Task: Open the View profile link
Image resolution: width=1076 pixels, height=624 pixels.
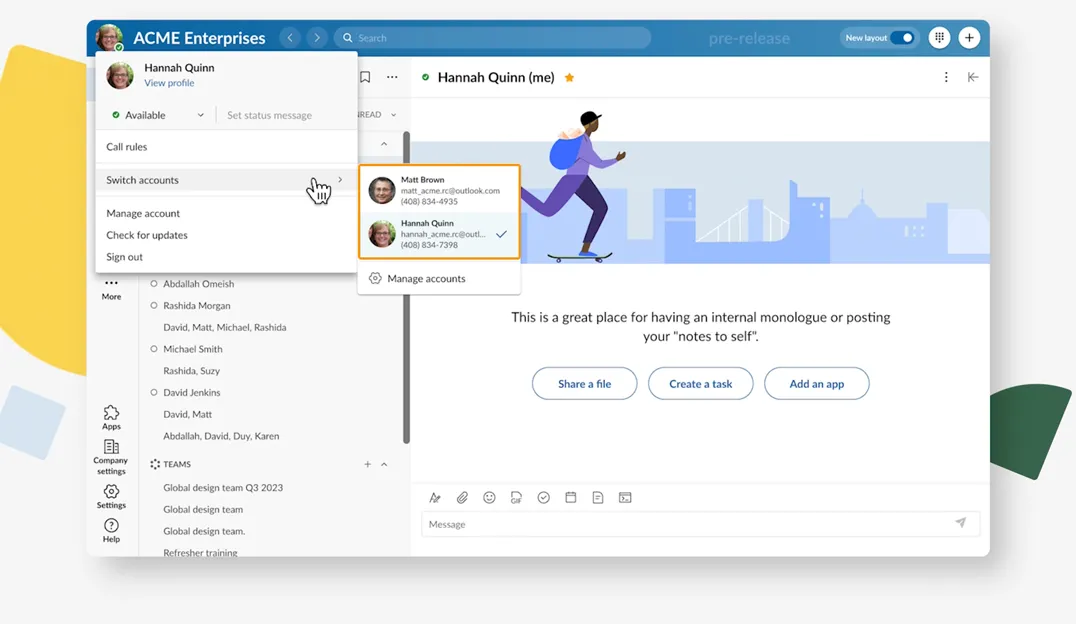Action: pos(169,83)
